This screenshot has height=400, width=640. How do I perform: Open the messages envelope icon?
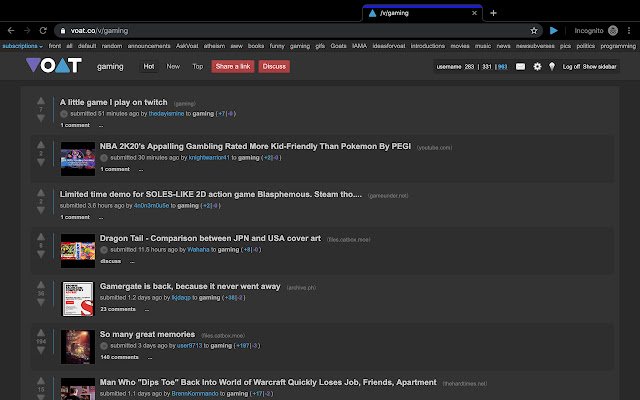point(520,67)
